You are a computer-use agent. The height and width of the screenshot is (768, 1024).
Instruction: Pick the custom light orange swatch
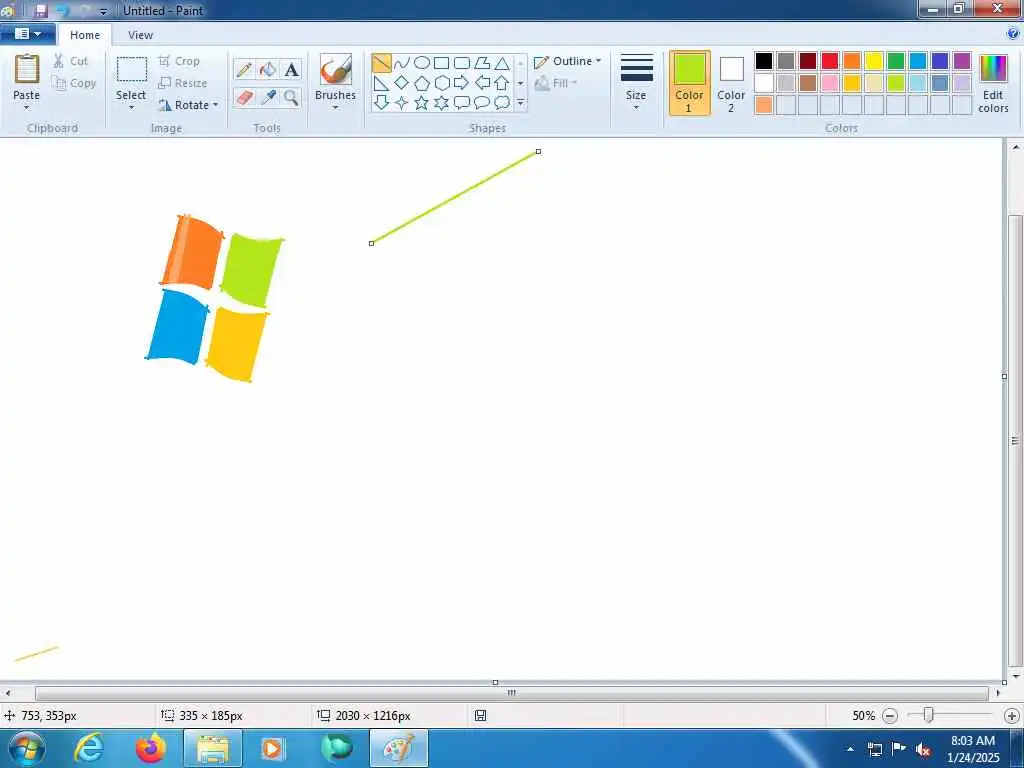pyautogui.click(x=764, y=105)
